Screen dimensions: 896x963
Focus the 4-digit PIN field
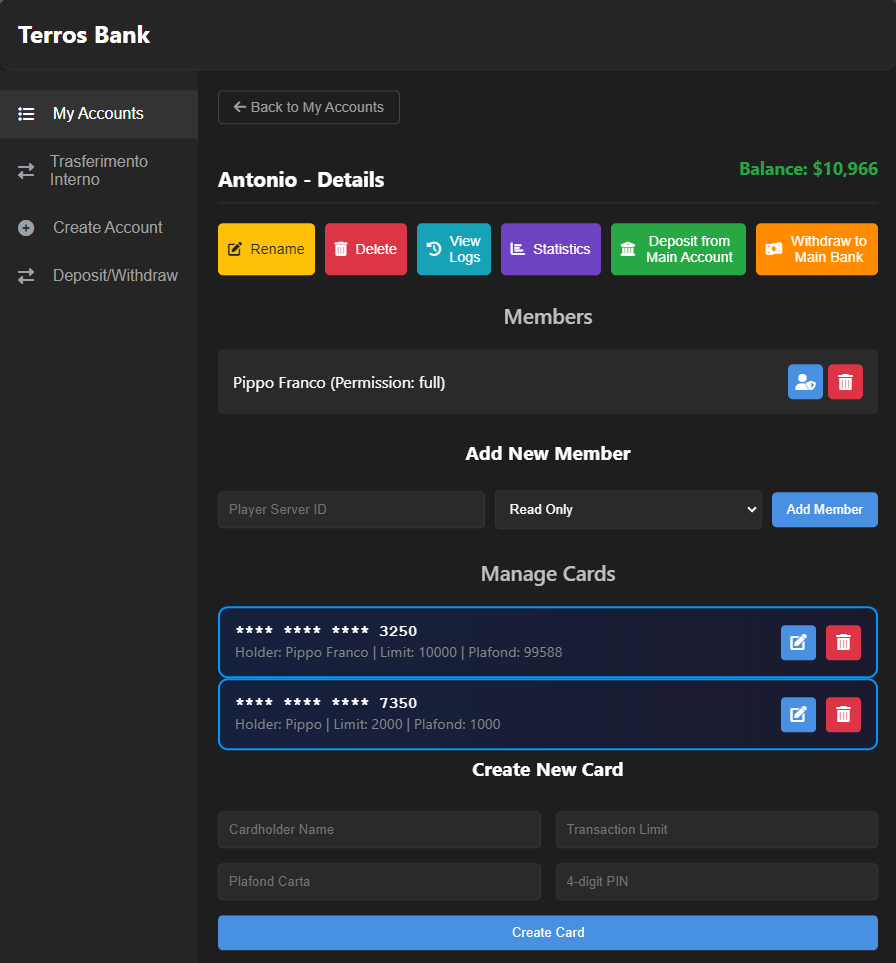[717, 882]
